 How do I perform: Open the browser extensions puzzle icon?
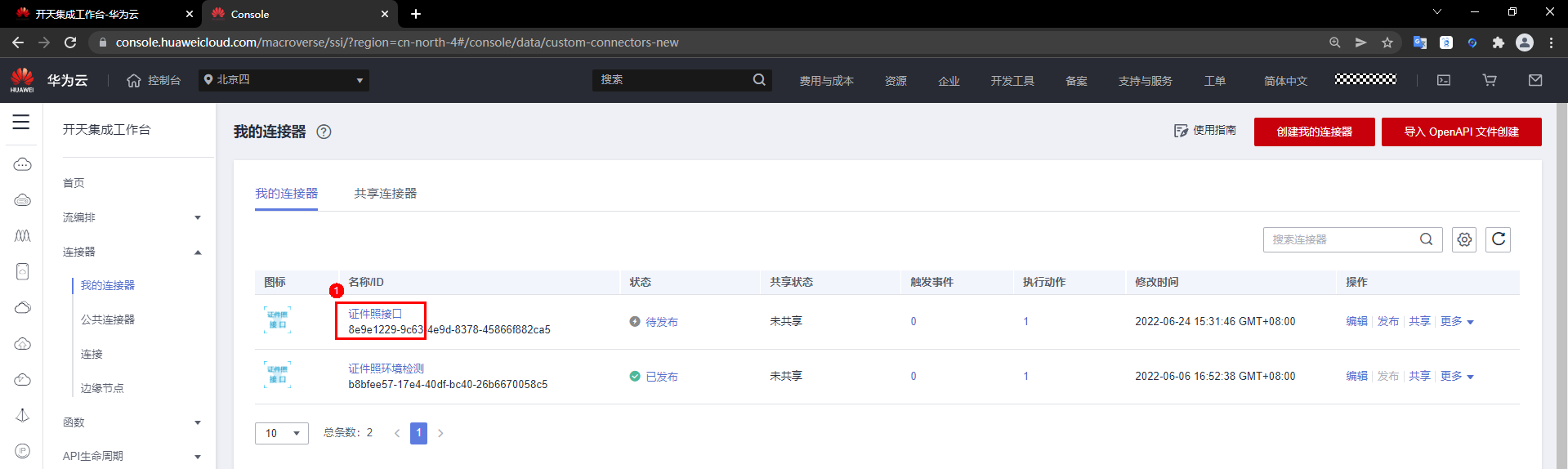click(x=1498, y=42)
